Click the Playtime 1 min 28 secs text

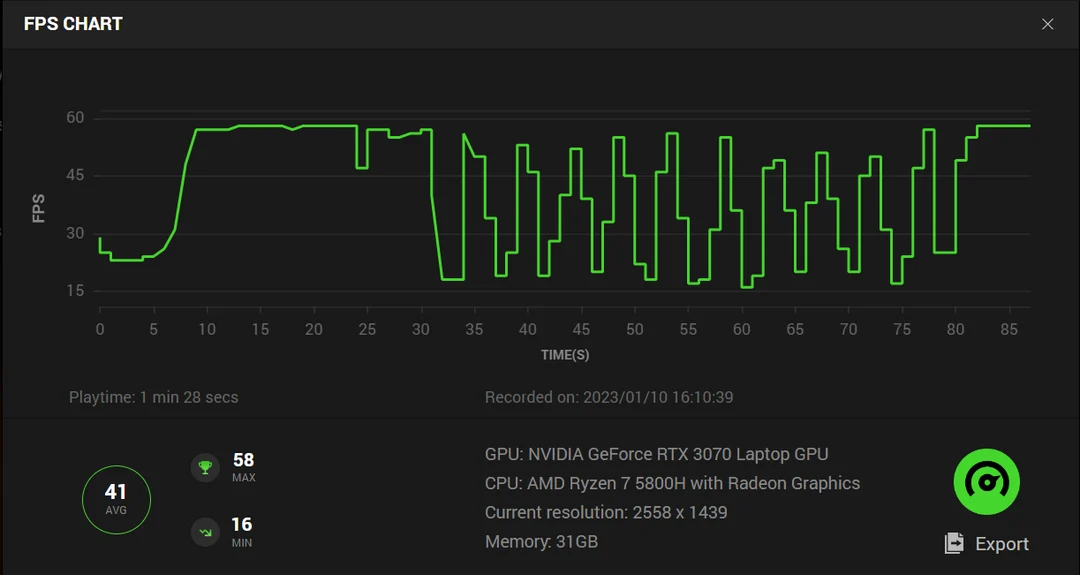pyautogui.click(x=154, y=397)
